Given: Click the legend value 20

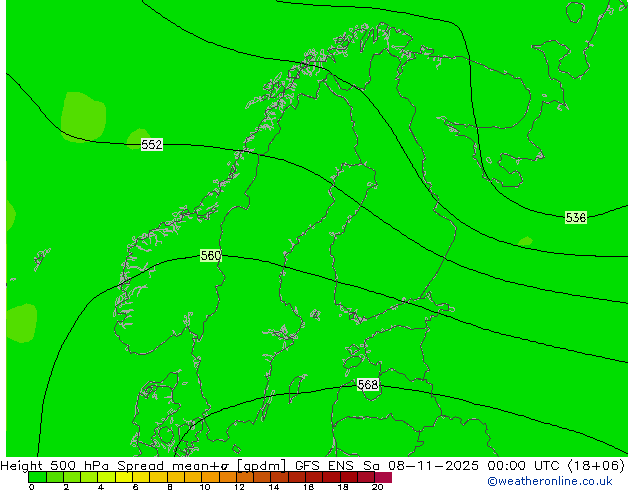Looking at the screenshot, I should pos(377,487).
